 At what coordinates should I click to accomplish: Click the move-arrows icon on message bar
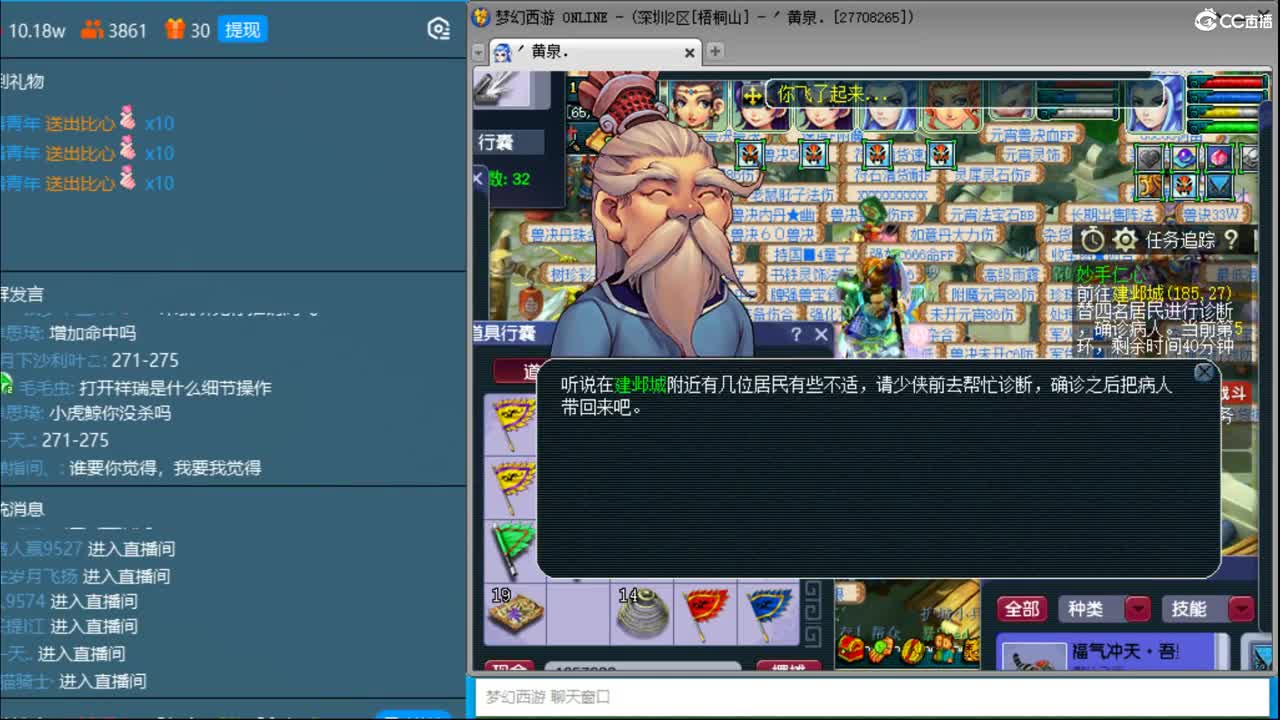click(752, 95)
